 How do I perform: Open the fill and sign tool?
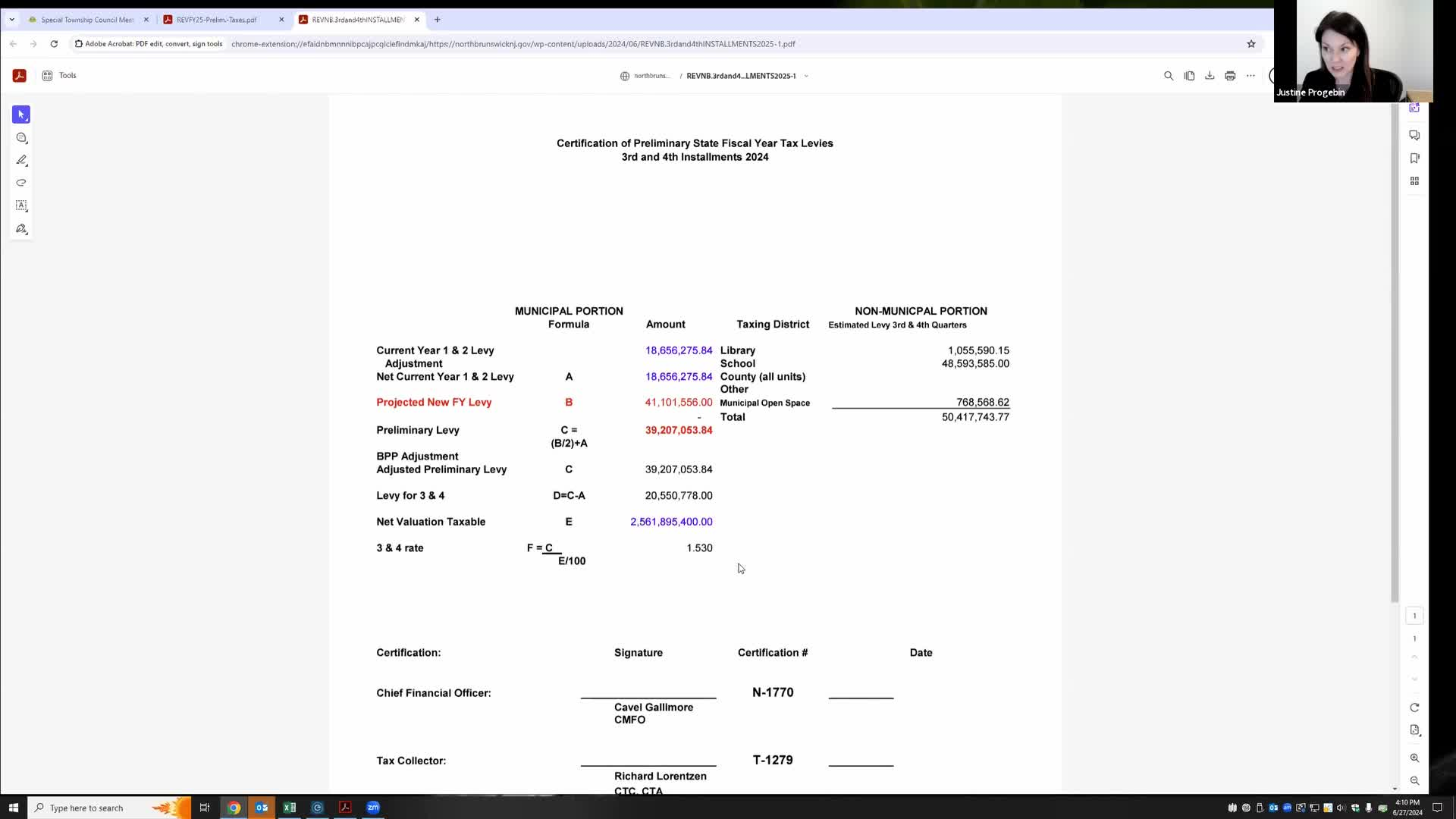[21, 229]
